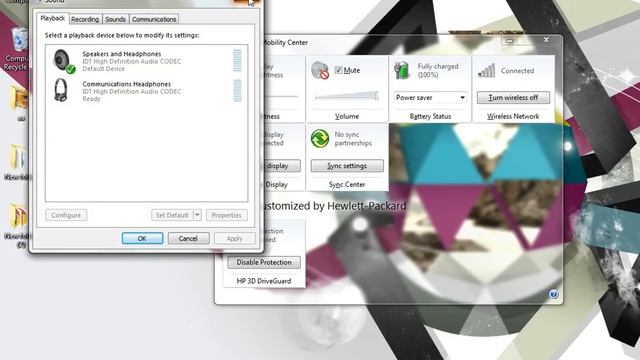640x360 pixels.
Task: Switch to the Playback tab
Action: click(53, 18)
